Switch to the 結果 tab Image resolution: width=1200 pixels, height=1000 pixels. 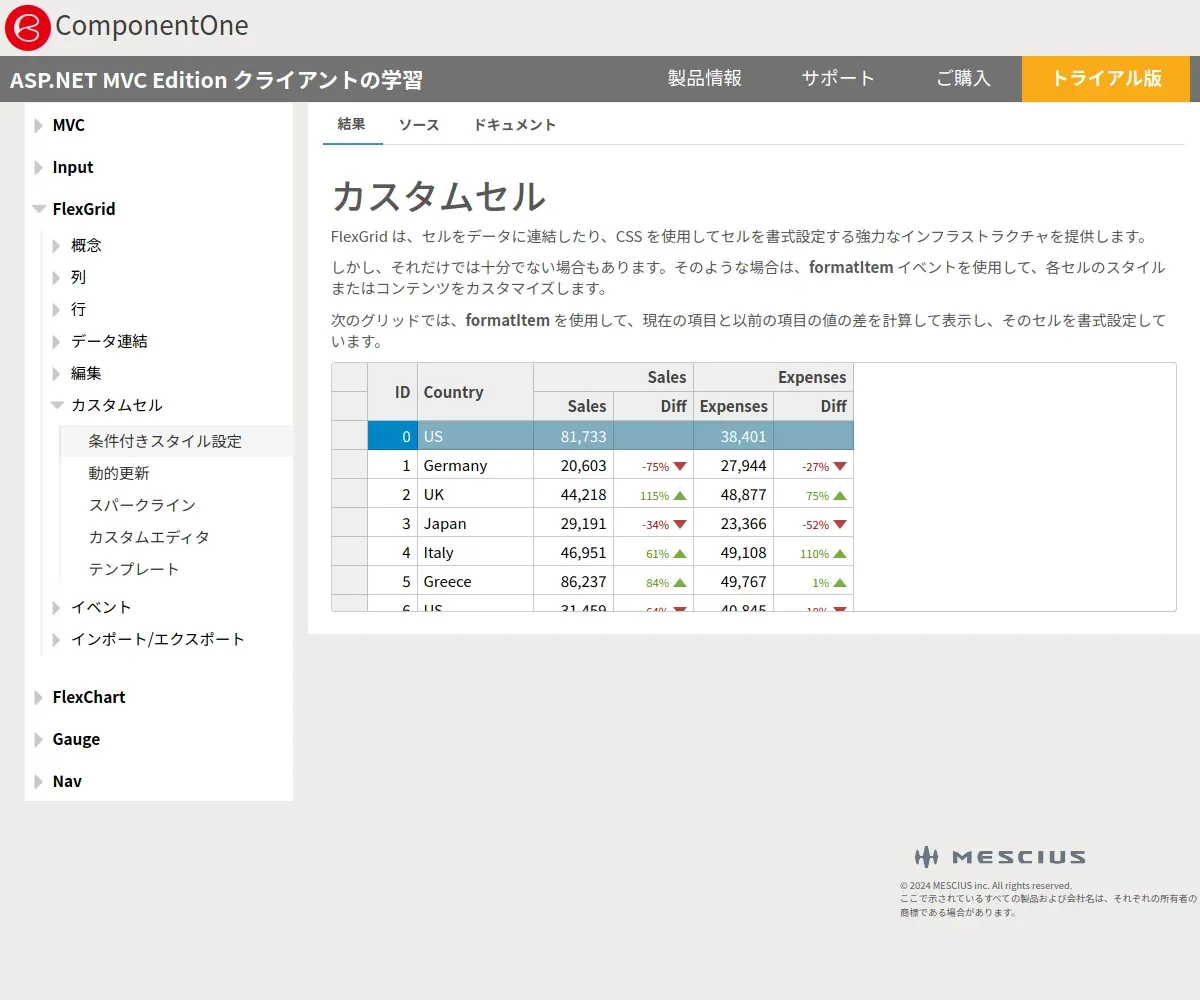click(352, 125)
